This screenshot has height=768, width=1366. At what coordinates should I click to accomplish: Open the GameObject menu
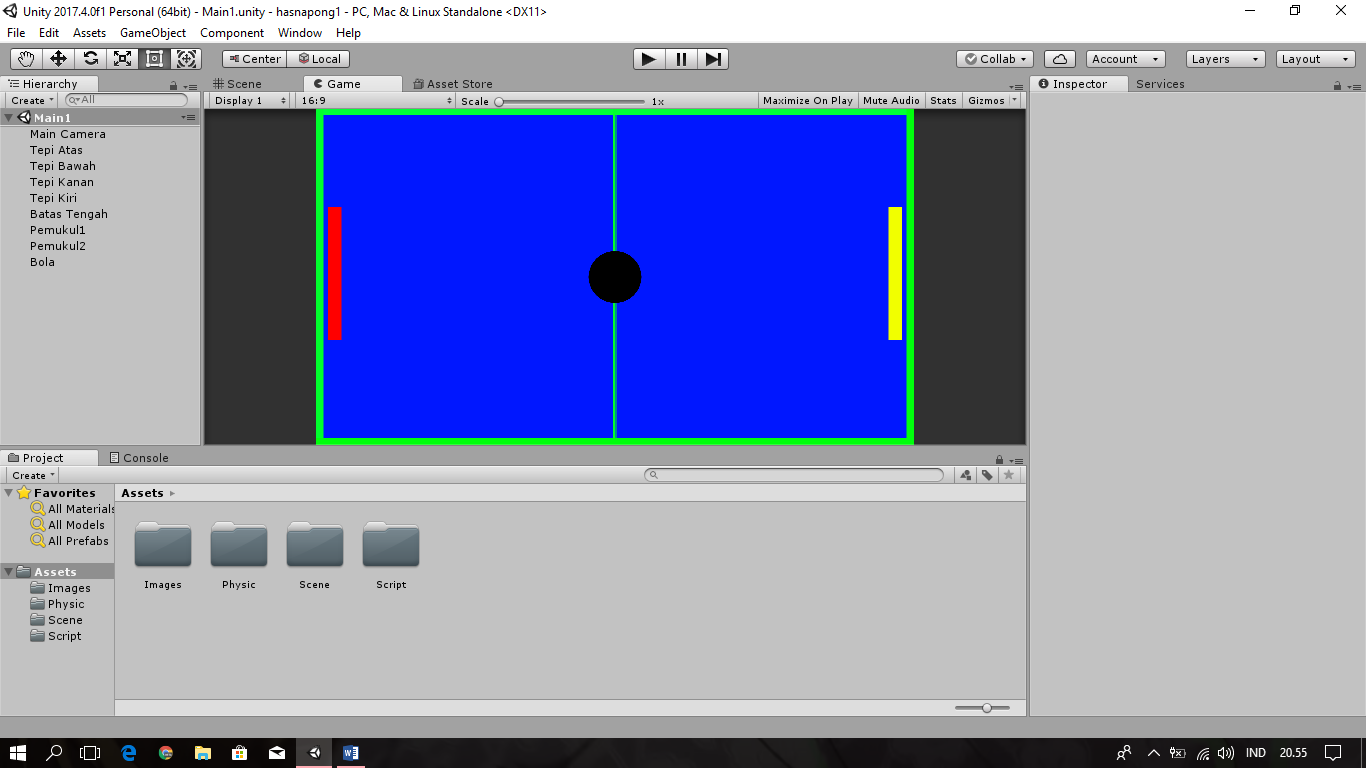tap(153, 33)
